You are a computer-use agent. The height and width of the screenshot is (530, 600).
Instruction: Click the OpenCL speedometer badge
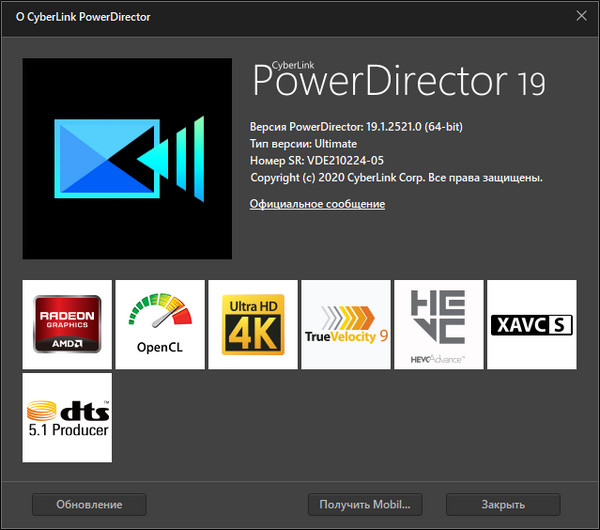[160, 324]
